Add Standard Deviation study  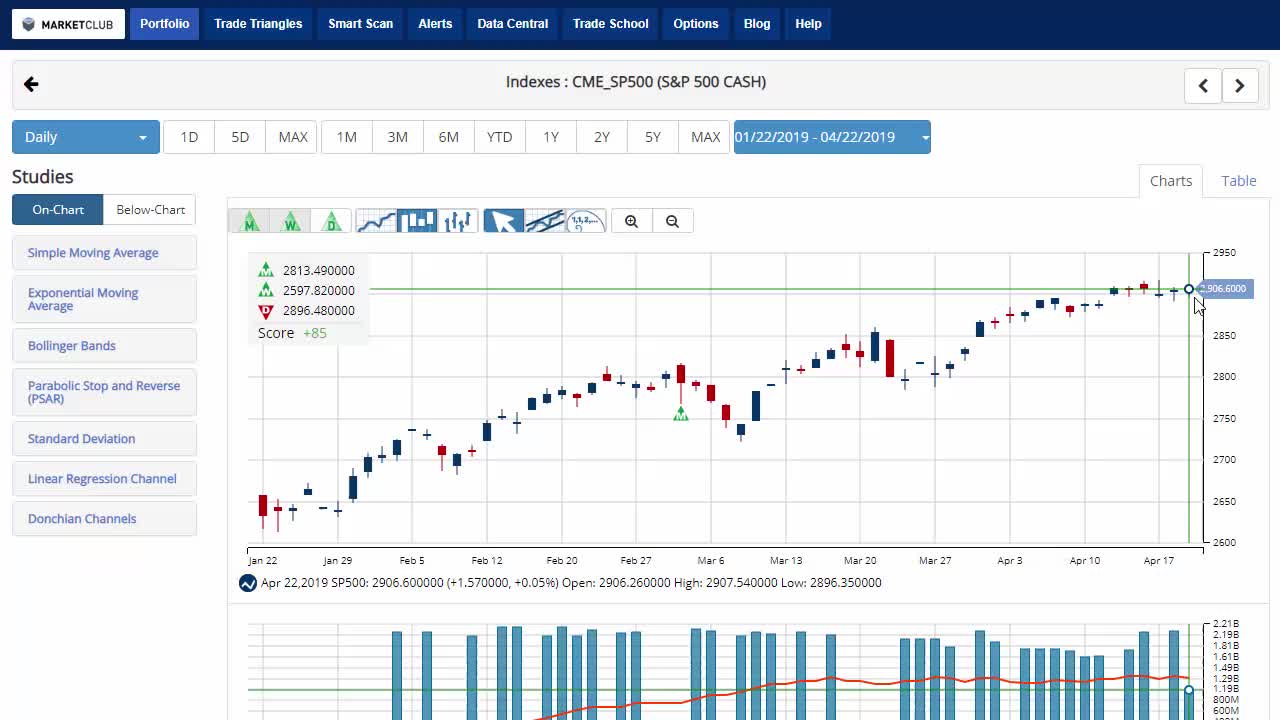[104, 439]
